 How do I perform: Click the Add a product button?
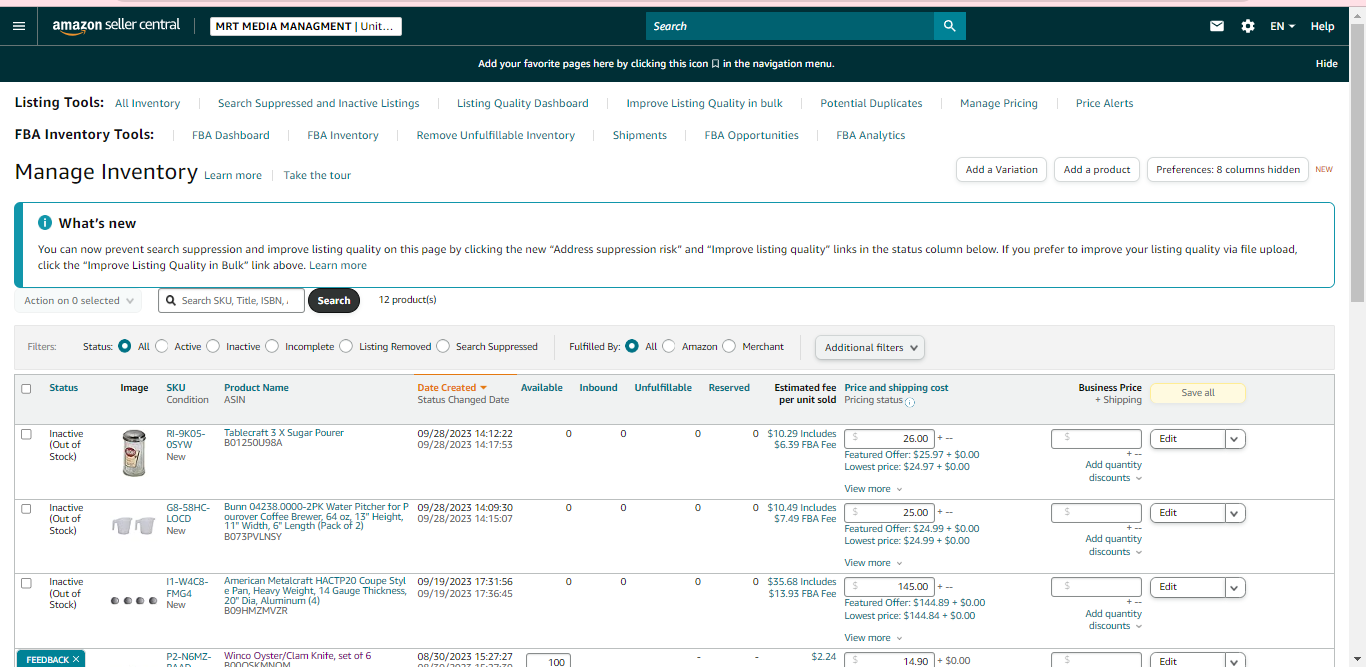coord(1097,169)
